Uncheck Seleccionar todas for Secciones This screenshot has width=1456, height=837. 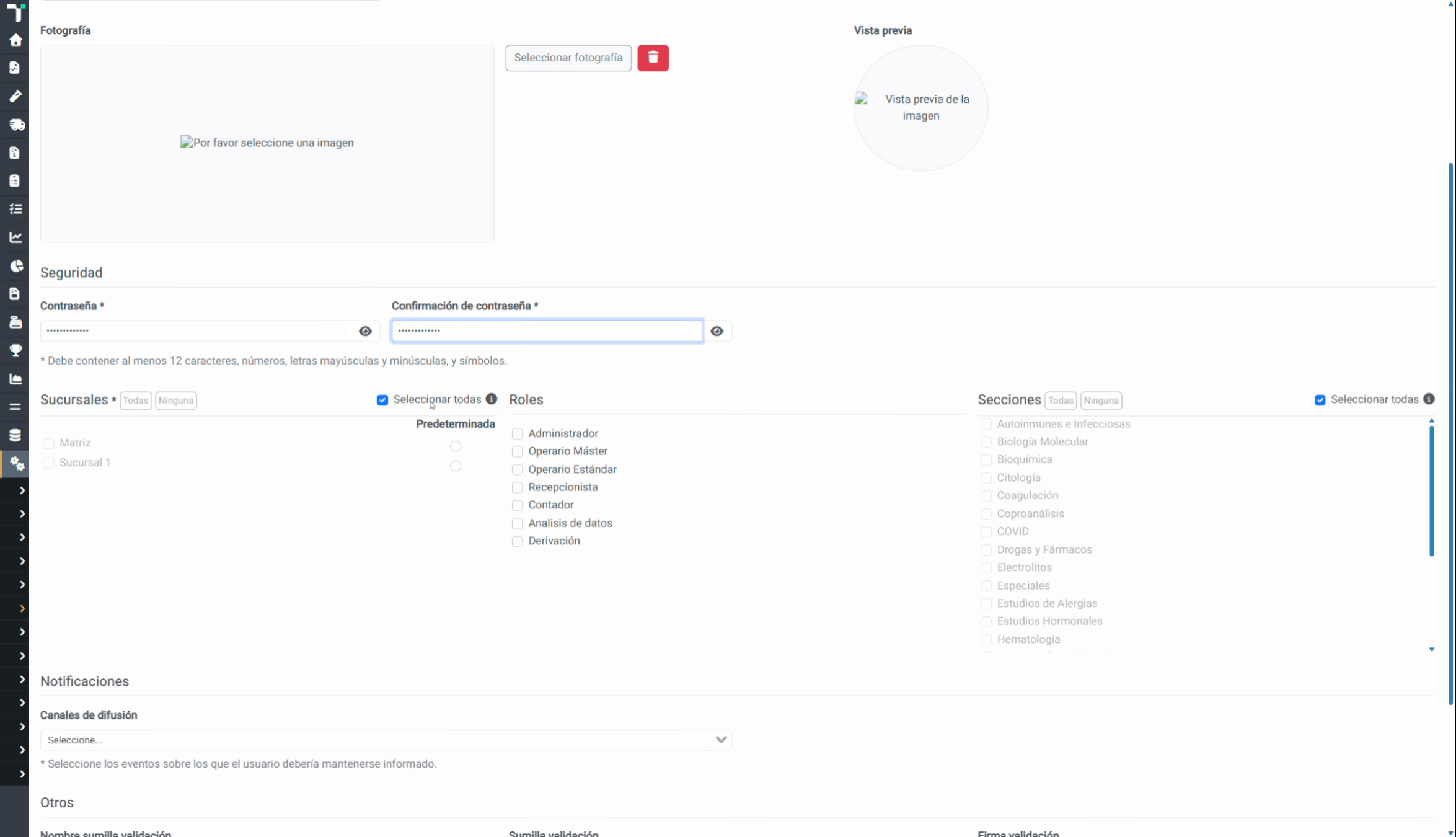(1320, 400)
